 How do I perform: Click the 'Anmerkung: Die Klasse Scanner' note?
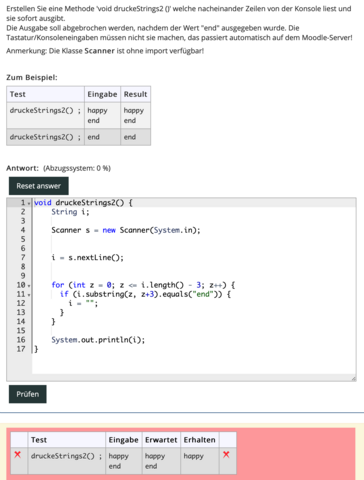click(105, 51)
